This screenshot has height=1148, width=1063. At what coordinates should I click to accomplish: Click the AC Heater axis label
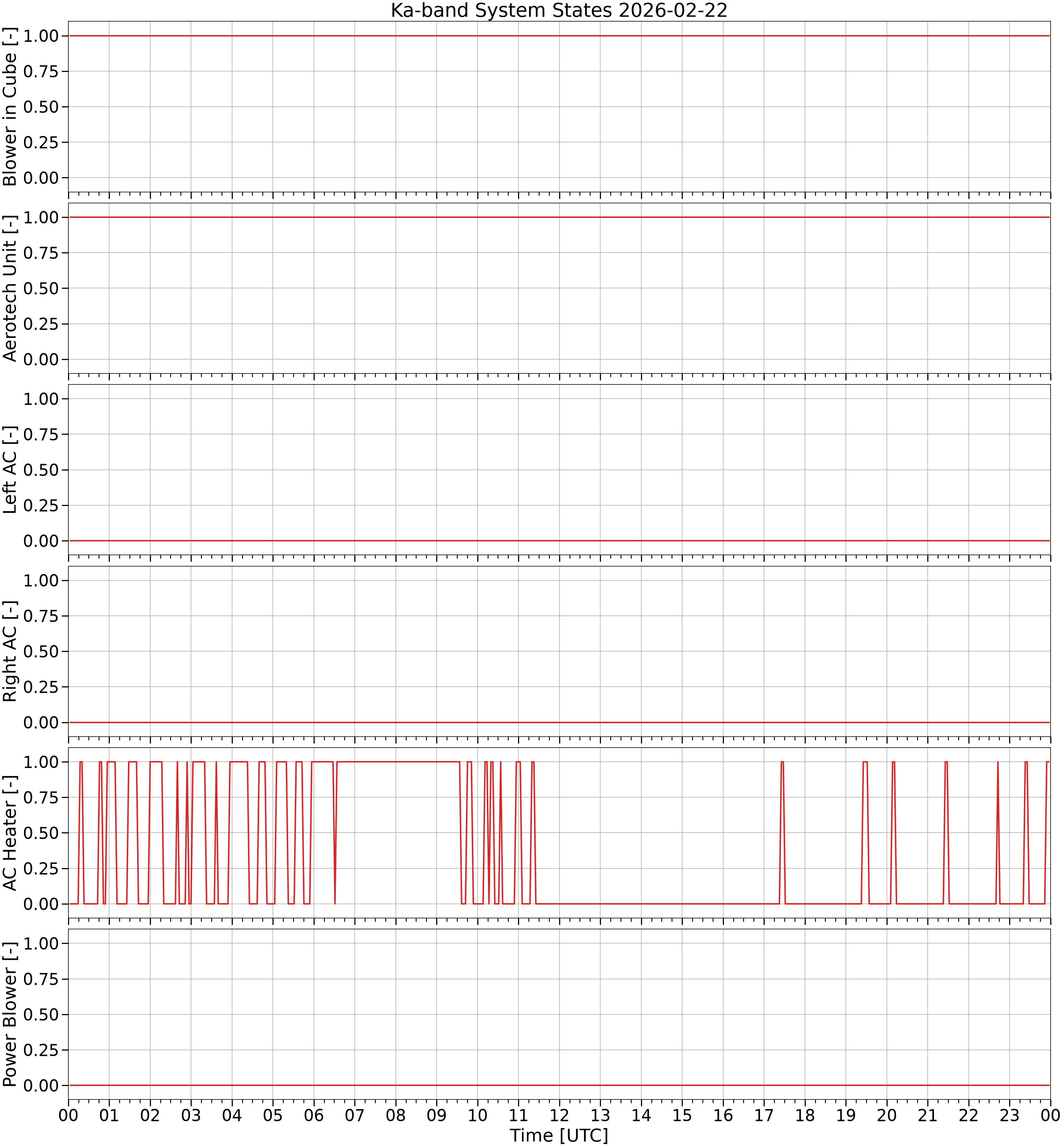coord(10,833)
